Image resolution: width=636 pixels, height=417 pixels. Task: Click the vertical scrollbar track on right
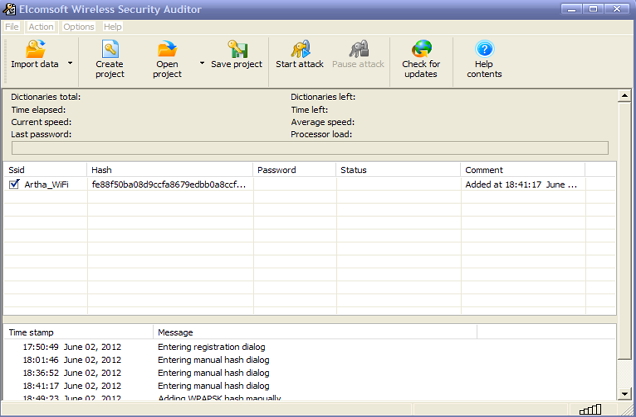[x=624, y=373]
